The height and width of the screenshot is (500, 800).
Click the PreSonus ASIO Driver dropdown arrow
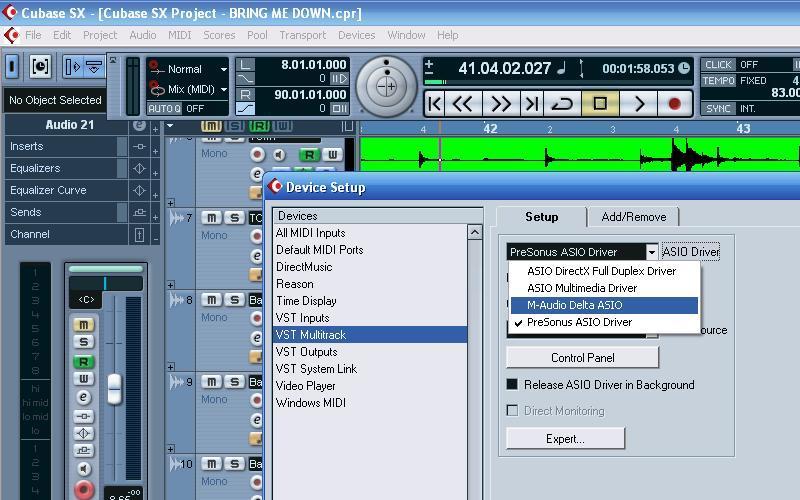pyautogui.click(x=652, y=252)
